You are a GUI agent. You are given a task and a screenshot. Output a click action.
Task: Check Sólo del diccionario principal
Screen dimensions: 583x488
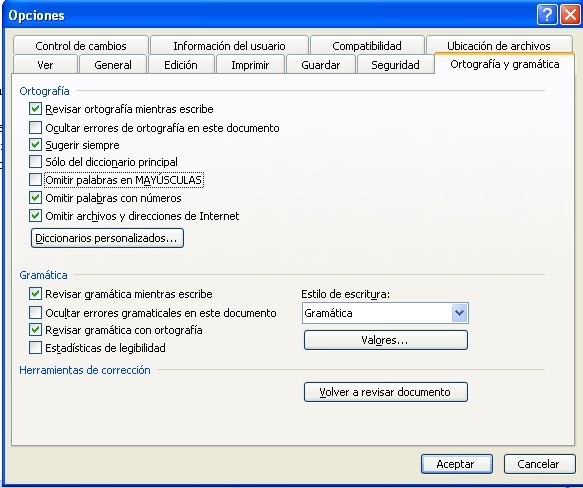coord(35,161)
